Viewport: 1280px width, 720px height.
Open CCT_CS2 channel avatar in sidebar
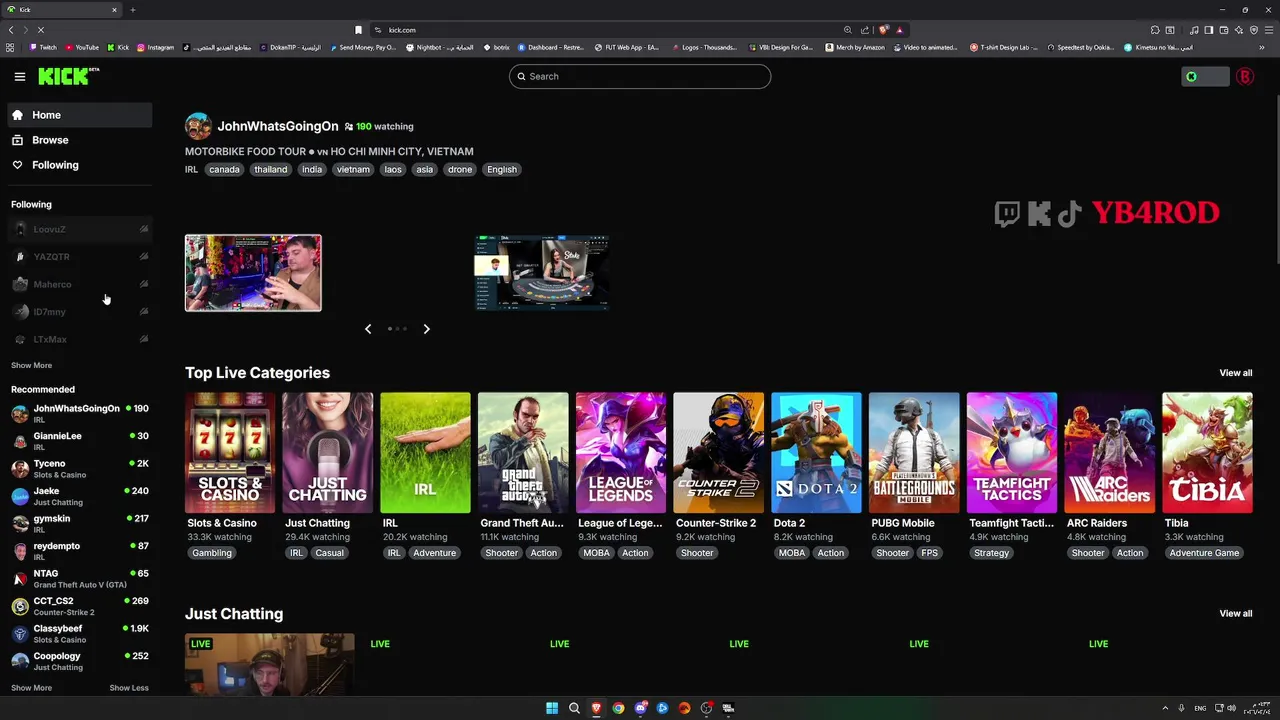coord(20,606)
